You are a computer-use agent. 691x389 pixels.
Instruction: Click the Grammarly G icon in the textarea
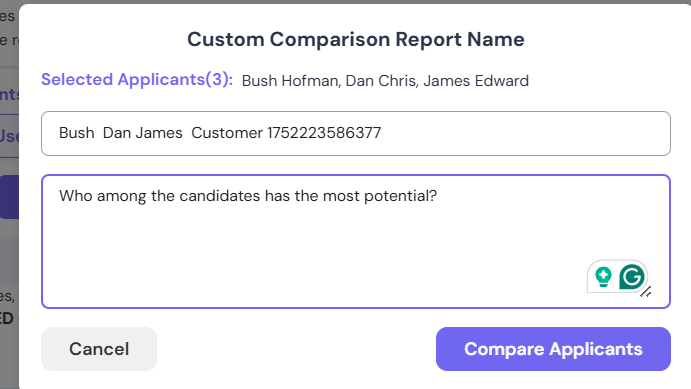(x=632, y=277)
